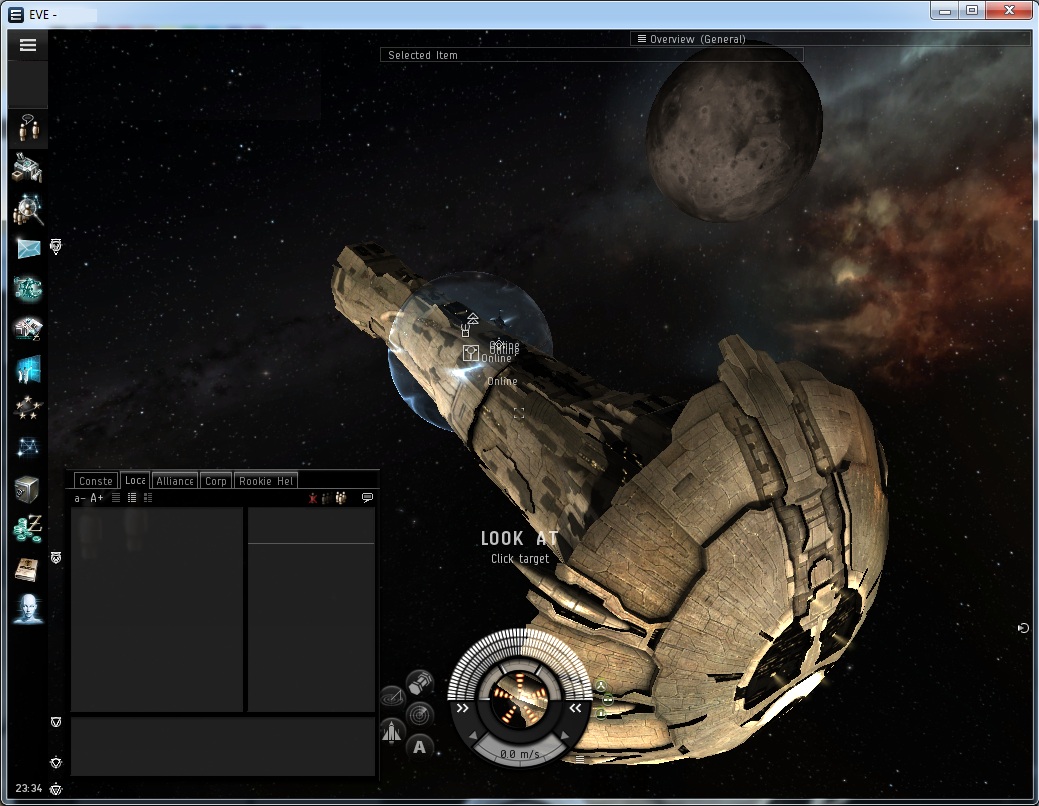
Task: Click the right triangle for maximum speed
Action: tap(565, 735)
